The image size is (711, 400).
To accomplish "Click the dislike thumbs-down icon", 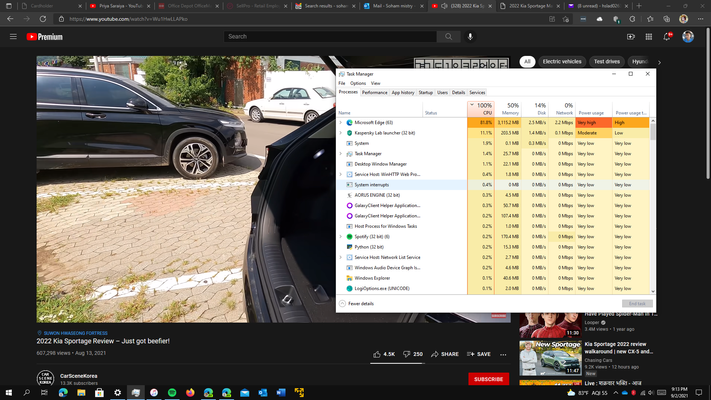I will coord(407,354).
